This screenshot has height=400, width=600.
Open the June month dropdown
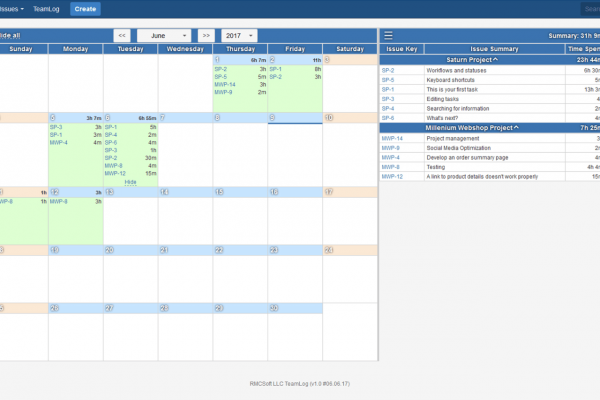tap(164, 36)
